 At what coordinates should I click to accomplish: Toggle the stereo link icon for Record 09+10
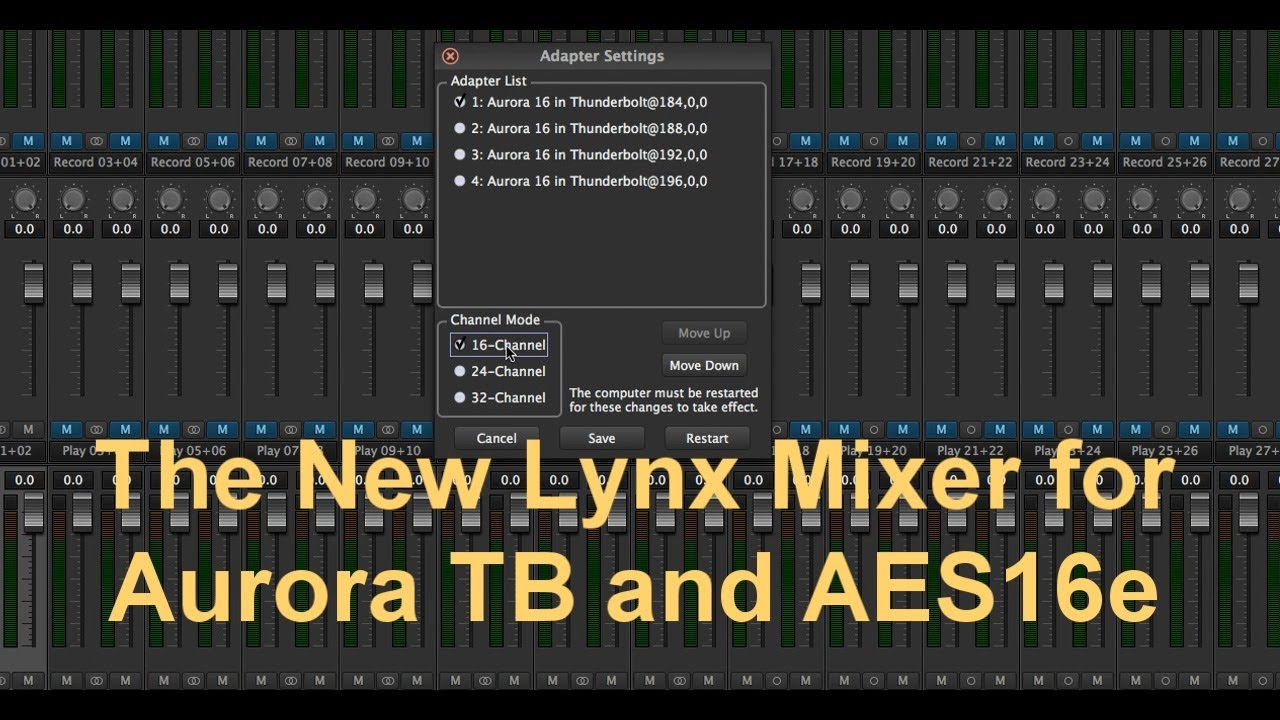[x=388, y=141]
